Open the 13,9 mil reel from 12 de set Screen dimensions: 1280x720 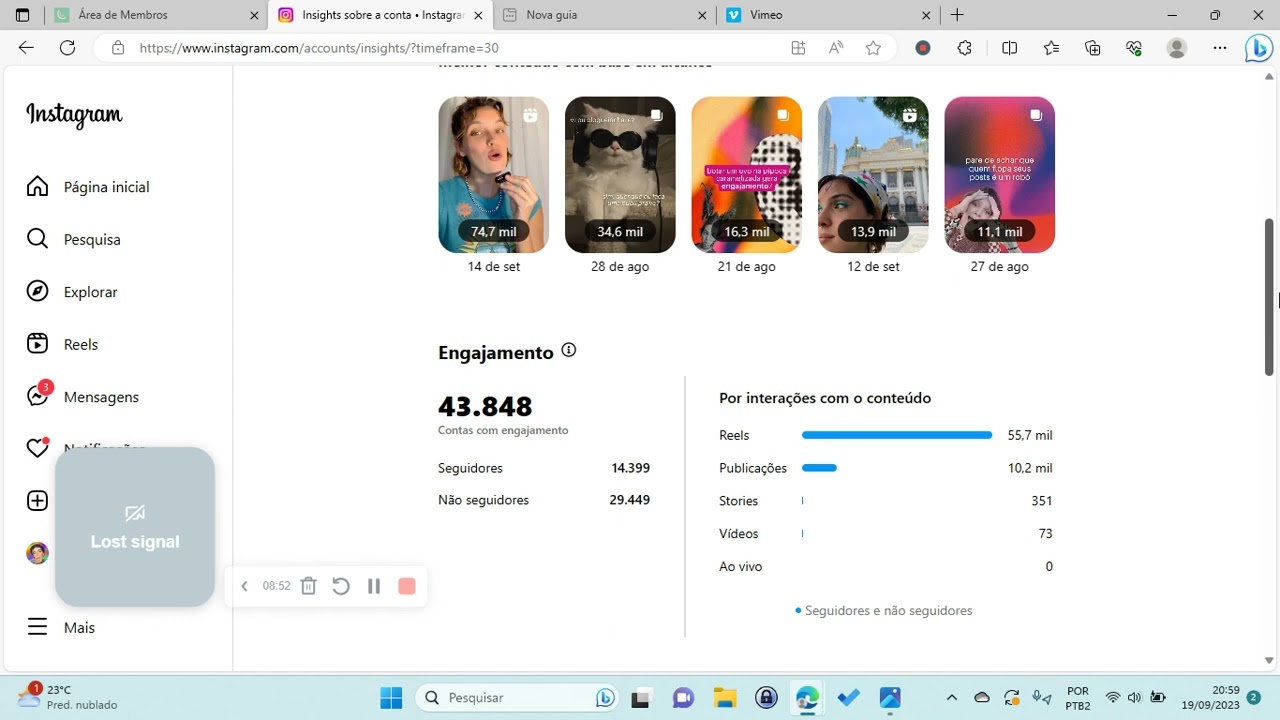(x=873, y=175)
